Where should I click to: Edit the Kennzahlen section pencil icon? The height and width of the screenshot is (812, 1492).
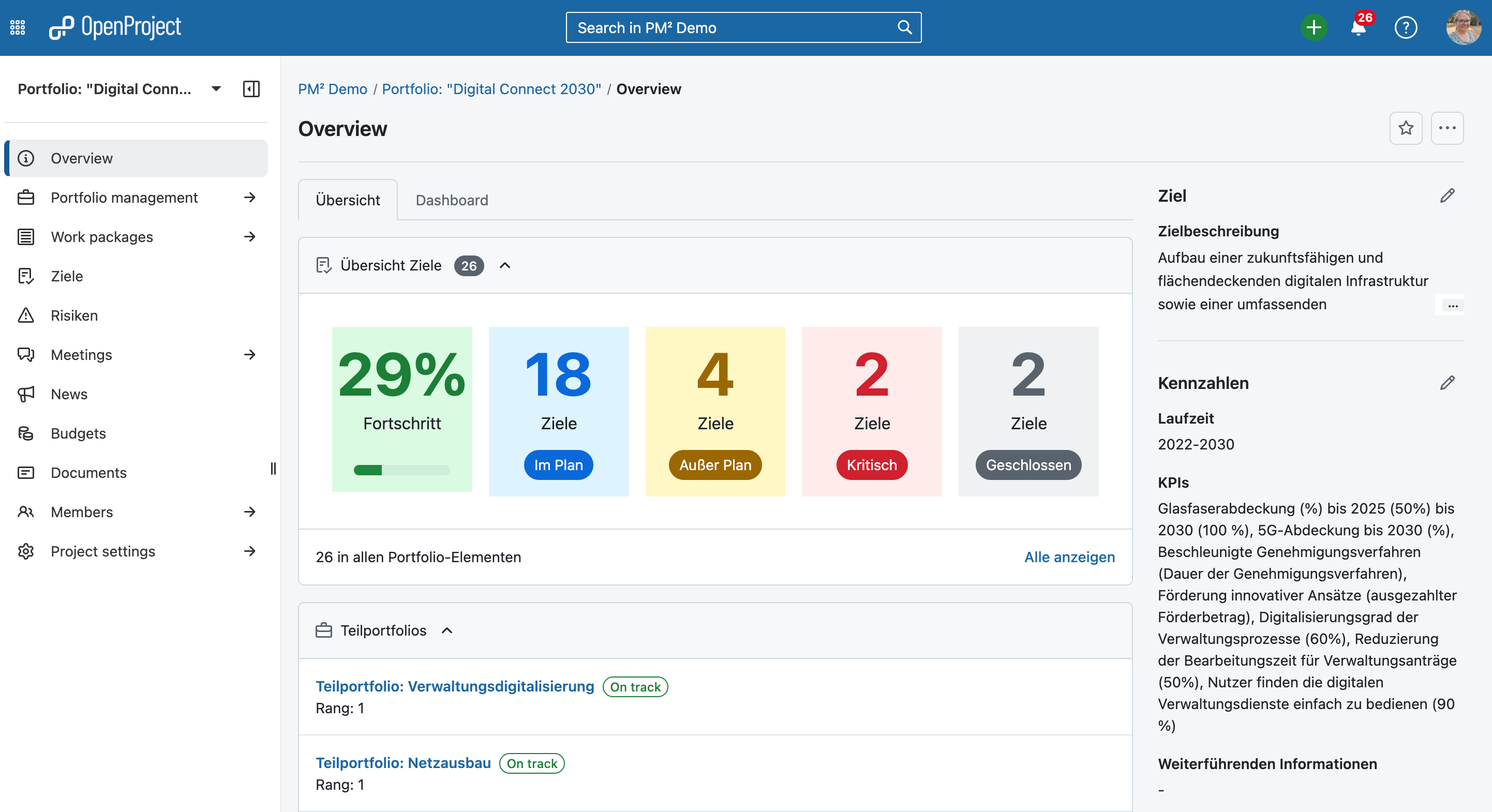1447,383
